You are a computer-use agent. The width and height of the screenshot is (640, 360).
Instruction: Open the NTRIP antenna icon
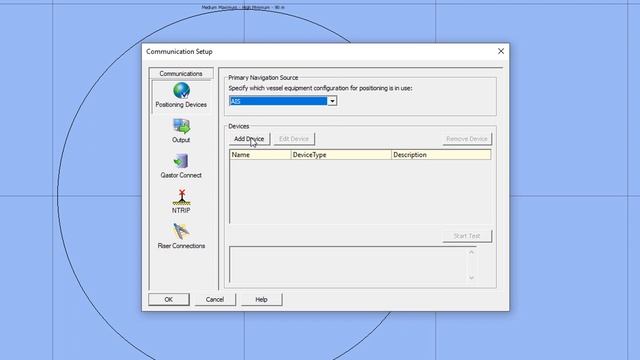point(181,197)
